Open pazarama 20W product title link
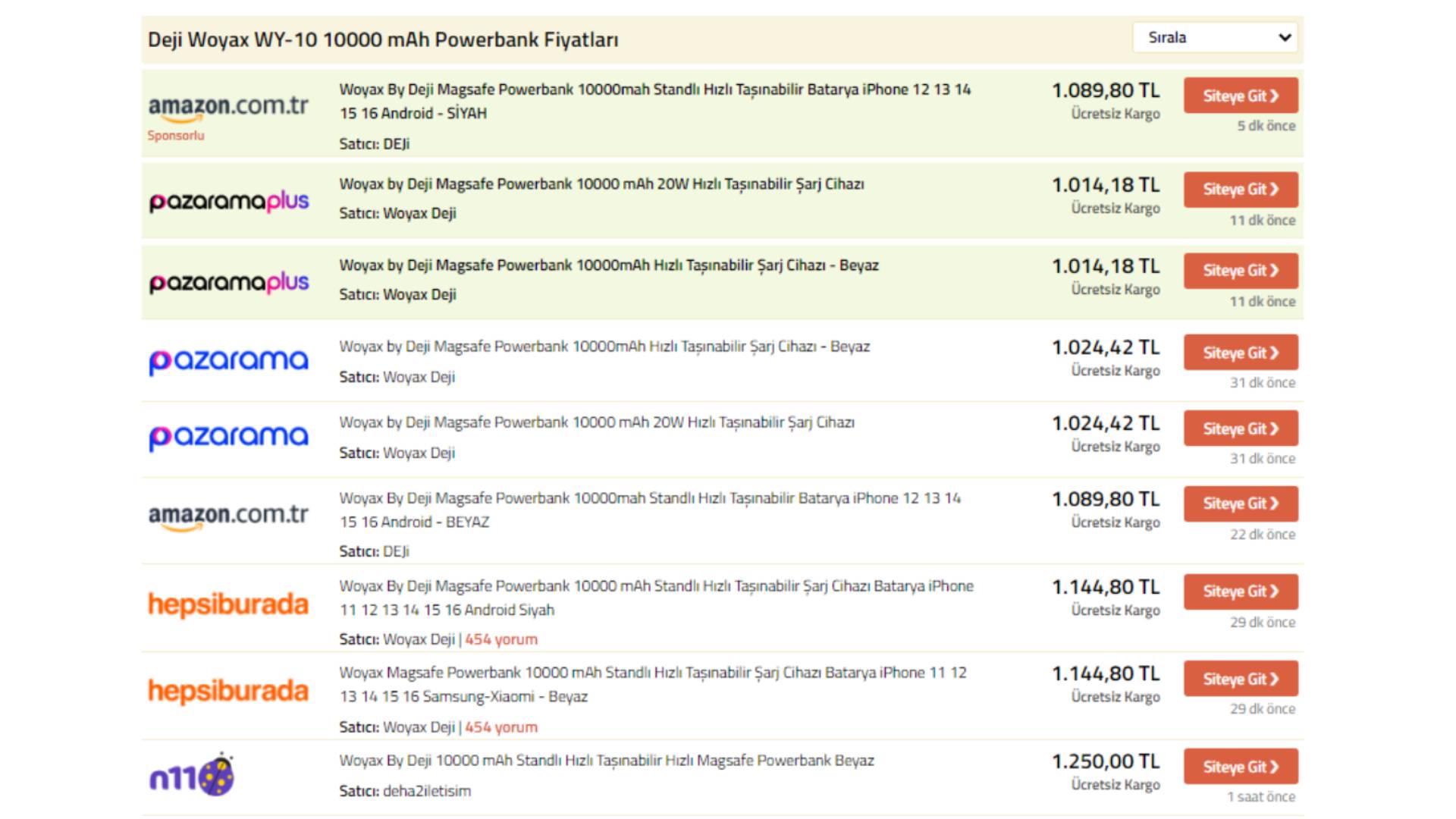The width and height of the screenshot is (1456, 819). tap(597, 422)
